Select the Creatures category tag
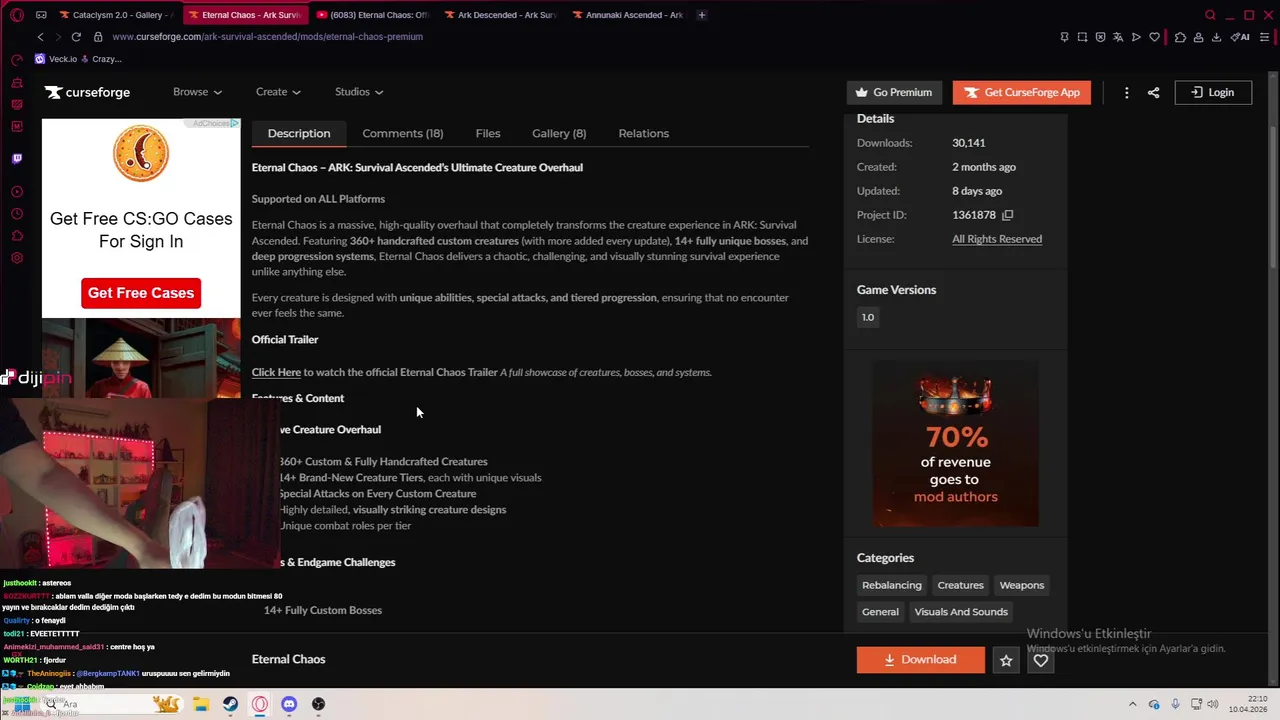1280x720 pixels. pyautogui.click(x=961, y=585)
